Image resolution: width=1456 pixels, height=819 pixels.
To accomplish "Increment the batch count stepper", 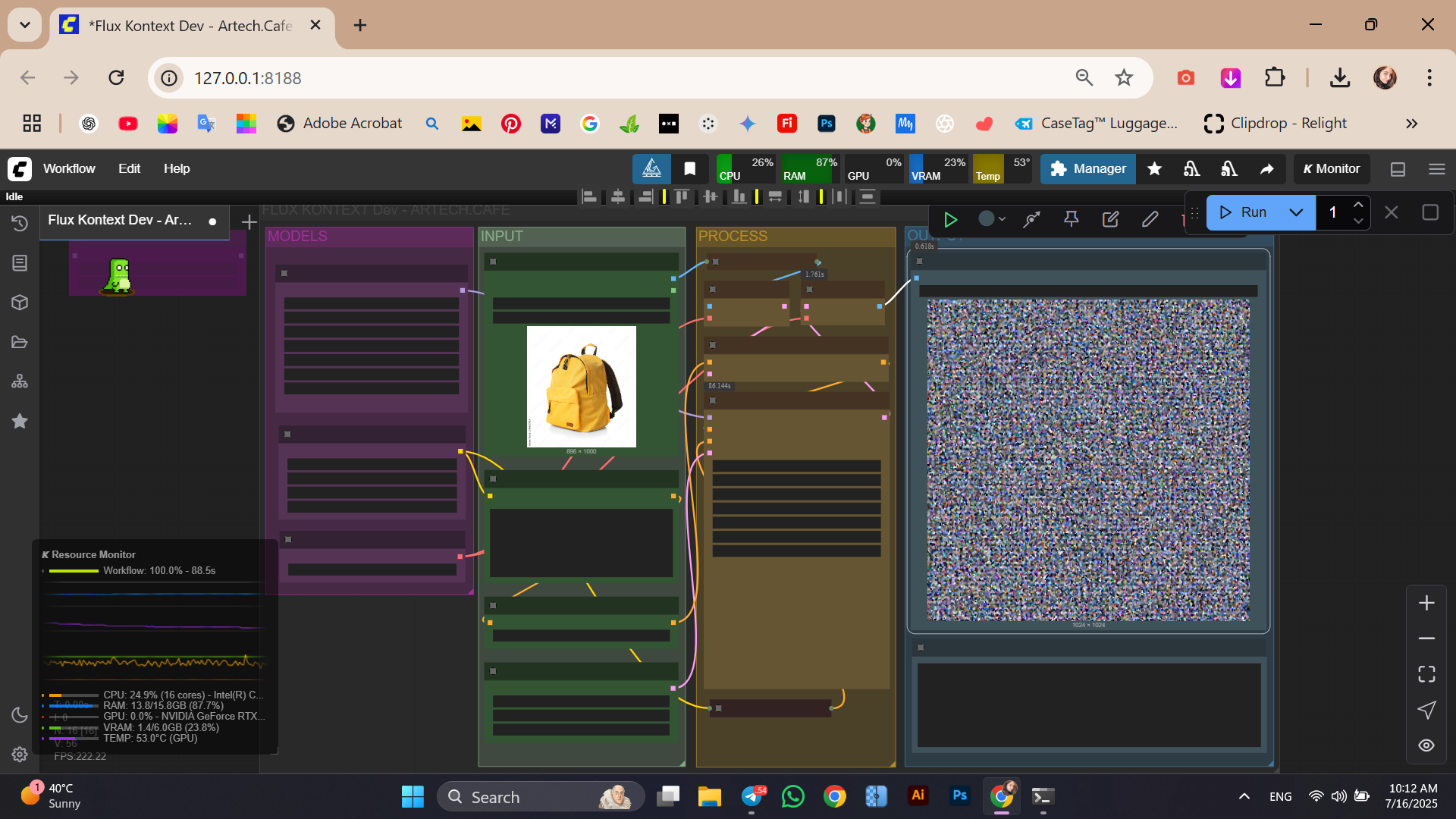I will [1358, 205].
